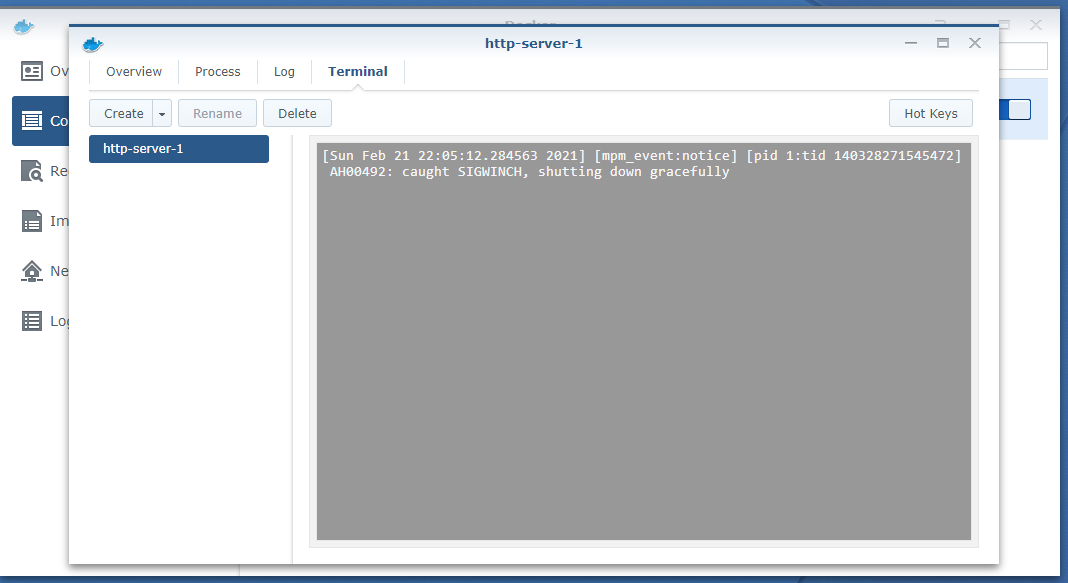Click the Rename button
The width and height of the screenshot is (1068, 583).
pos(217,114)
